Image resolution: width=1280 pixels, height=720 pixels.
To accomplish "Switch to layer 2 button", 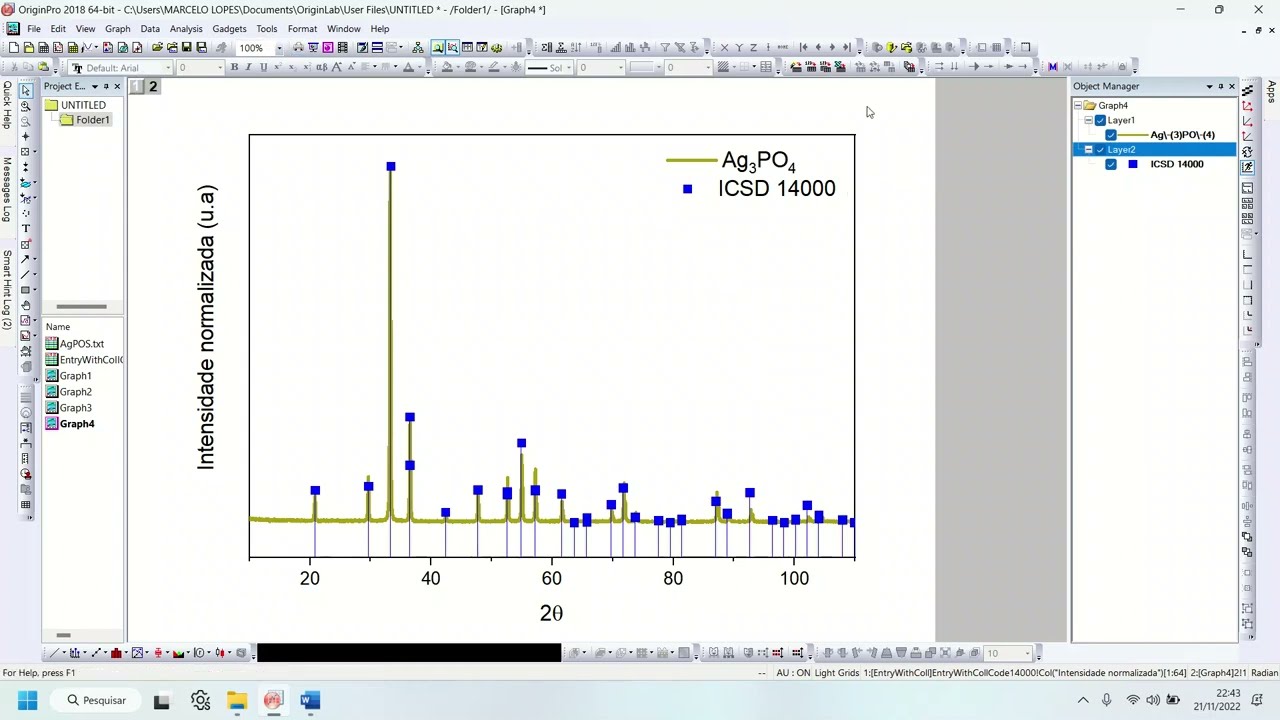I will (x=153, y=87).
